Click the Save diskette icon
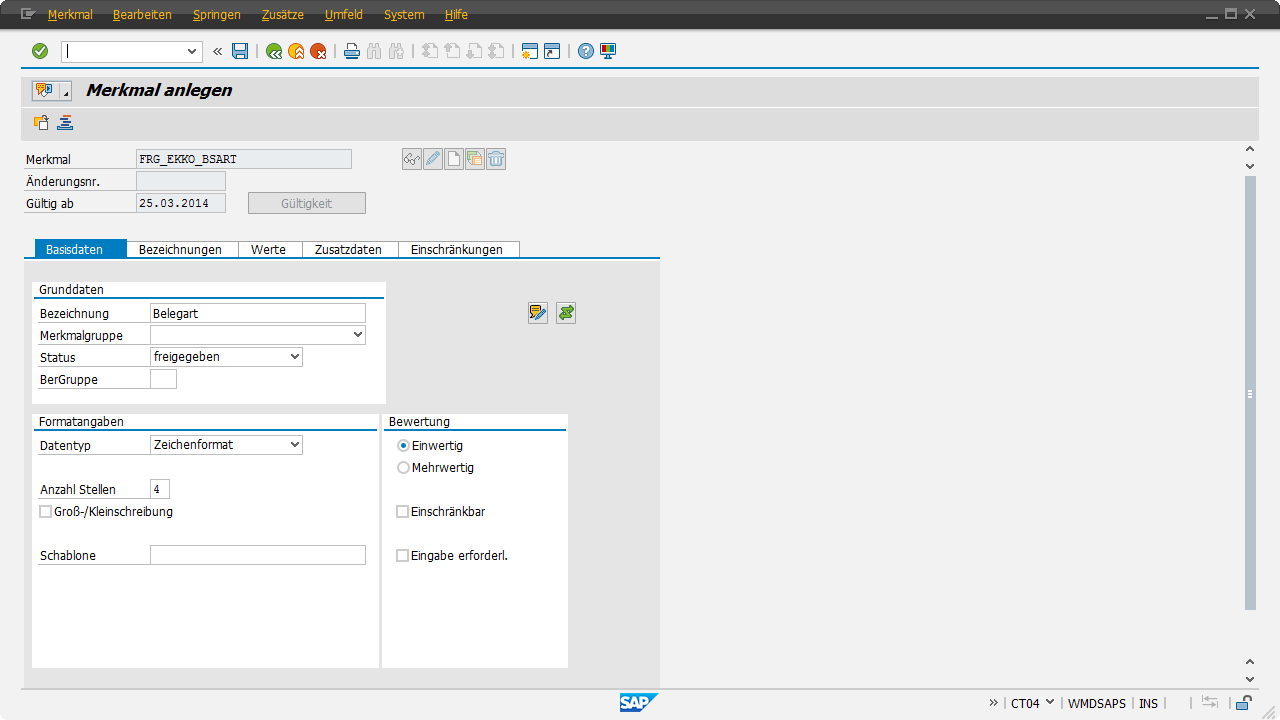Viewport: 1280px width, 720px height. (240, 51)
